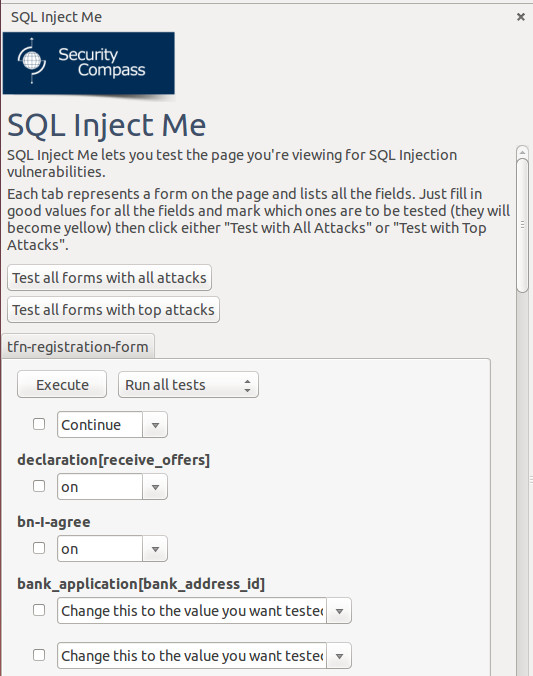This screenshot has width=533, height=676.
Task: Select the tfn-registration-form tab
Action: [x=78, y=347]
